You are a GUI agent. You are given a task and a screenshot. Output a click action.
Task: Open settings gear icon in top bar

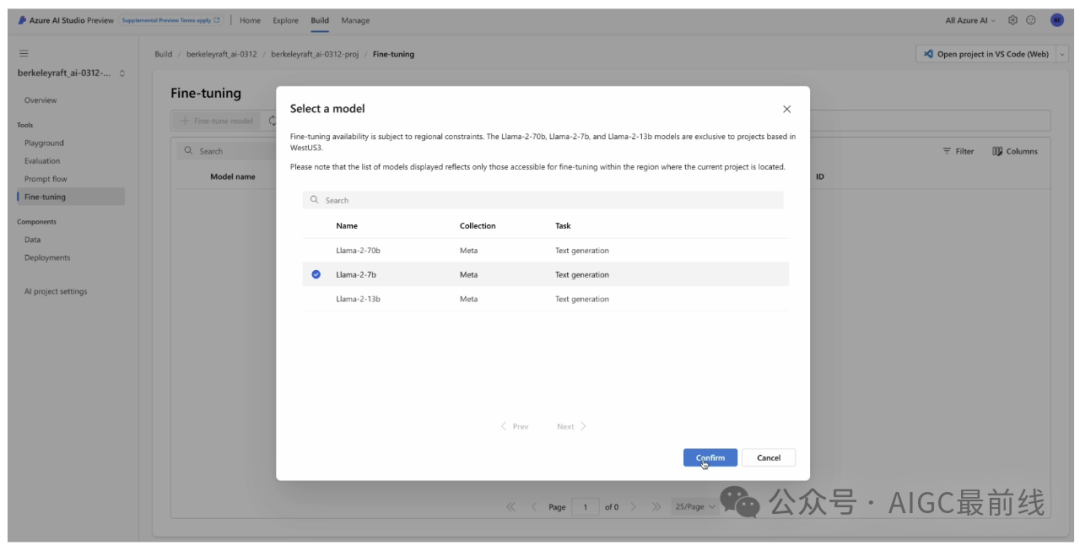(x=1013, y=20)
